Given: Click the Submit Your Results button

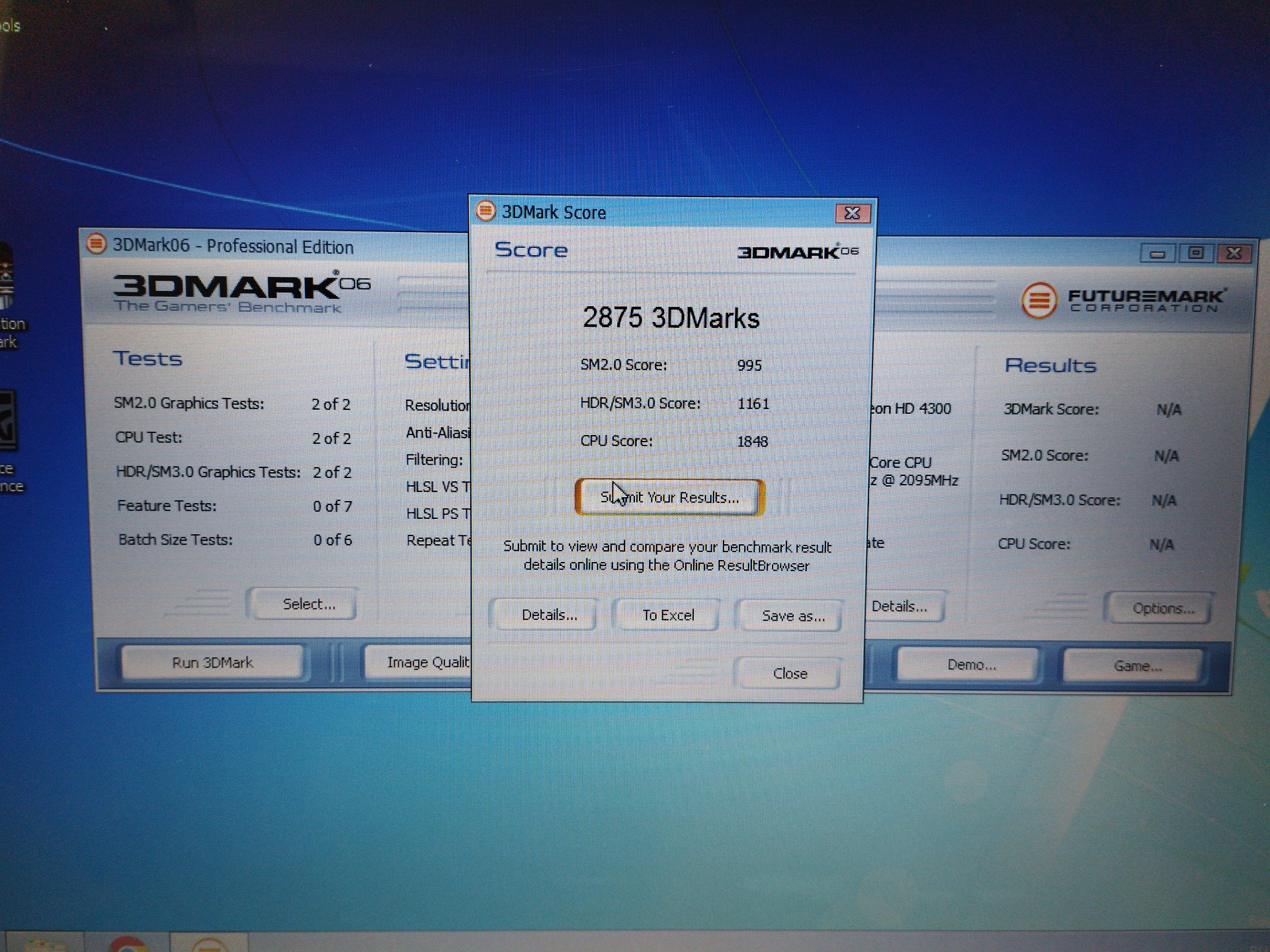Looking at the screenshot, I should [669, 497].
